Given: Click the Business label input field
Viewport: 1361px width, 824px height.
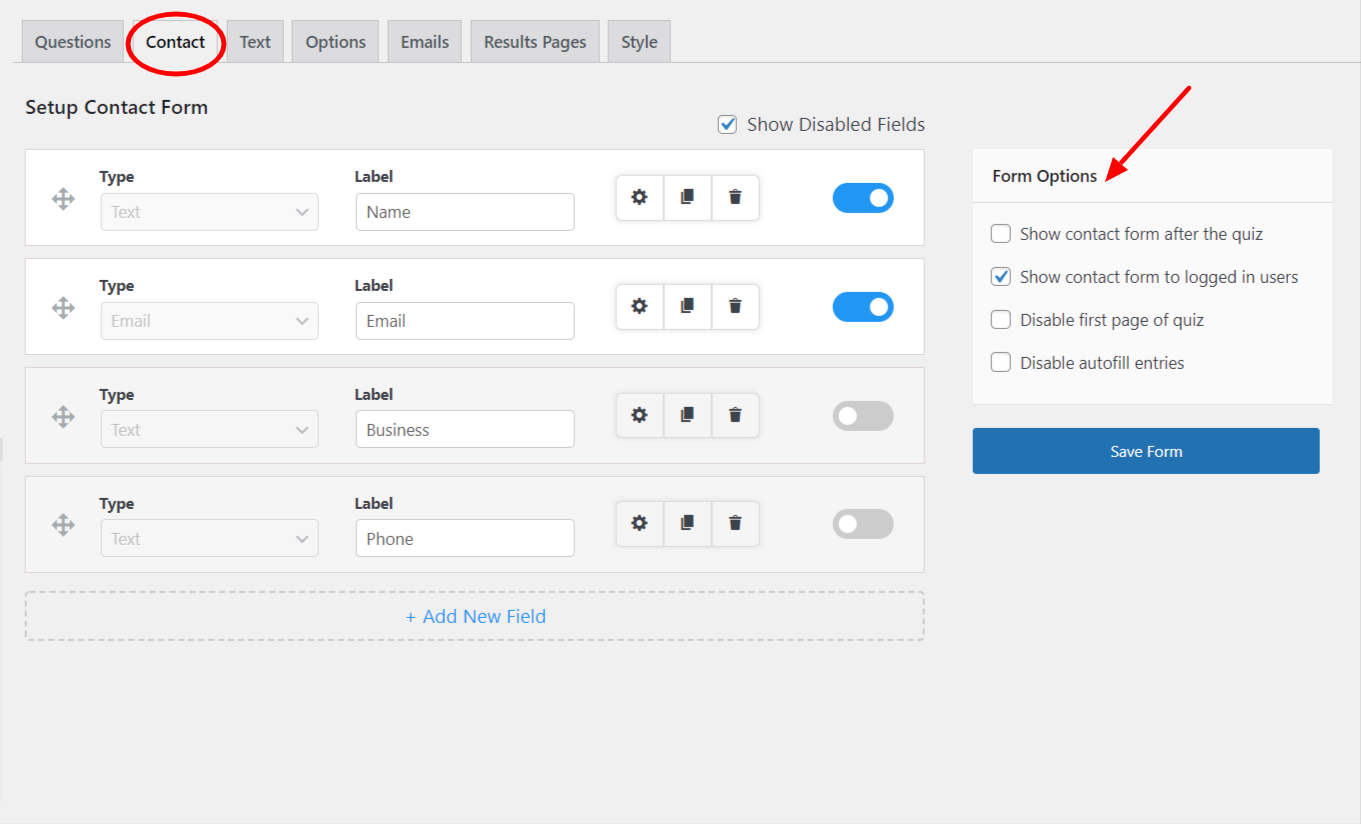Looking at the screenshot, I should tap(464, 430).
